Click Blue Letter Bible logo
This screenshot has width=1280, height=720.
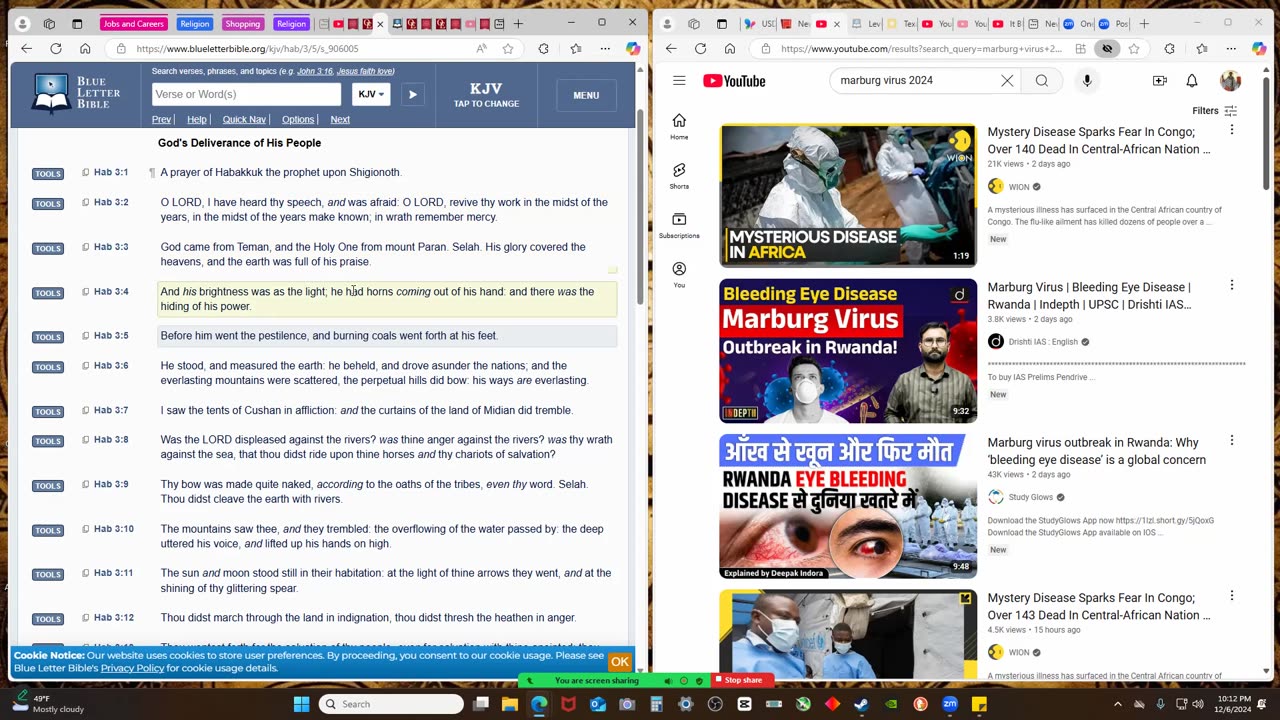tap(76, 94)
